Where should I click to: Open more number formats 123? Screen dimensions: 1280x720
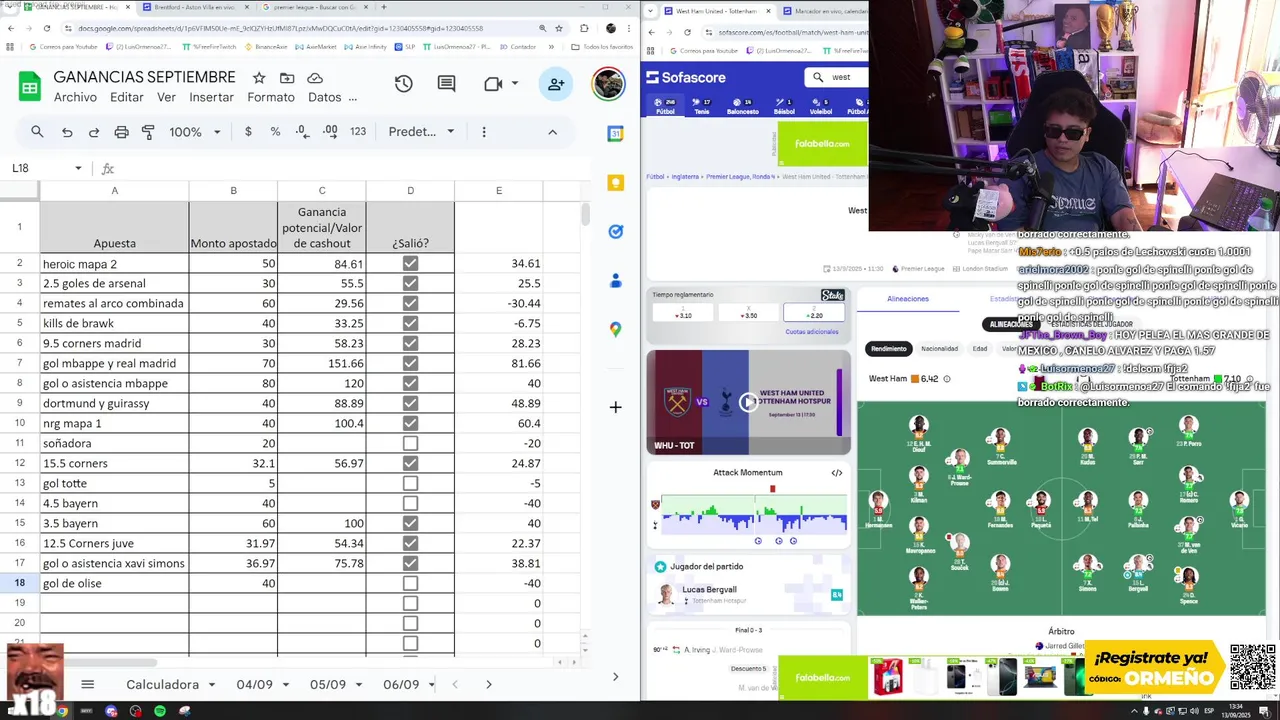[358, 132]
